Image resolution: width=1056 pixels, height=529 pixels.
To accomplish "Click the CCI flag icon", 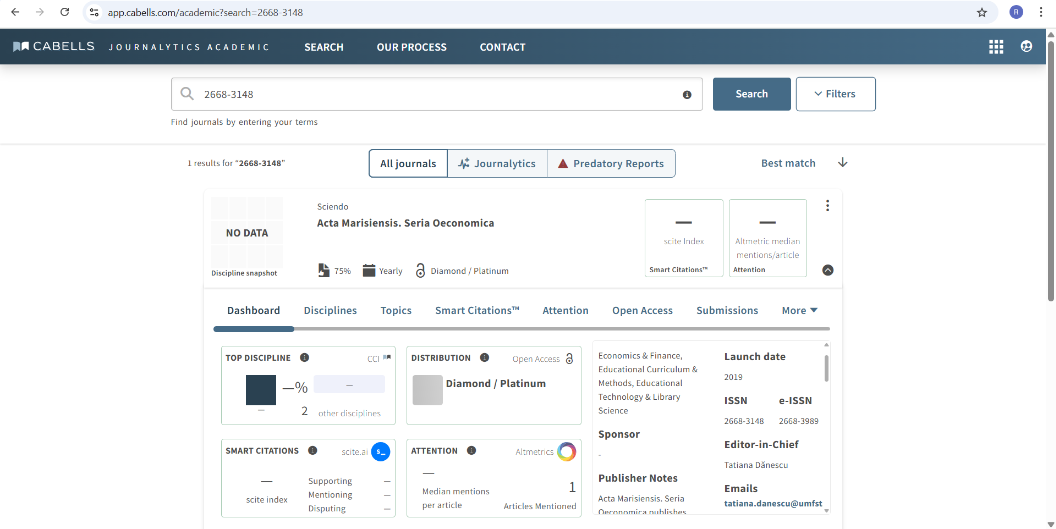I will pos(387,358).
